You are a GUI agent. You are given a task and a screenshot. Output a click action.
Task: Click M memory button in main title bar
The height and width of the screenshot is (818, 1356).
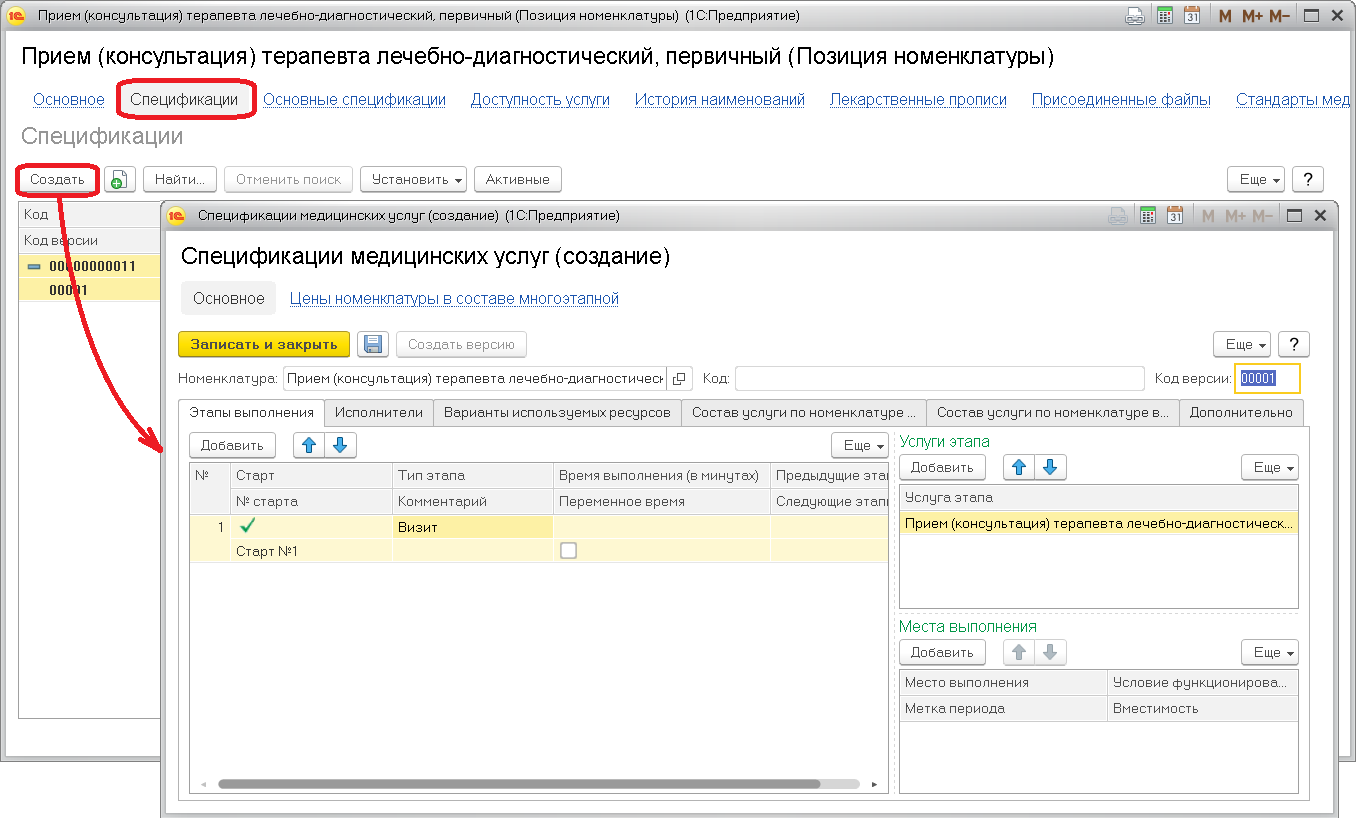[x=1226, y=16]
